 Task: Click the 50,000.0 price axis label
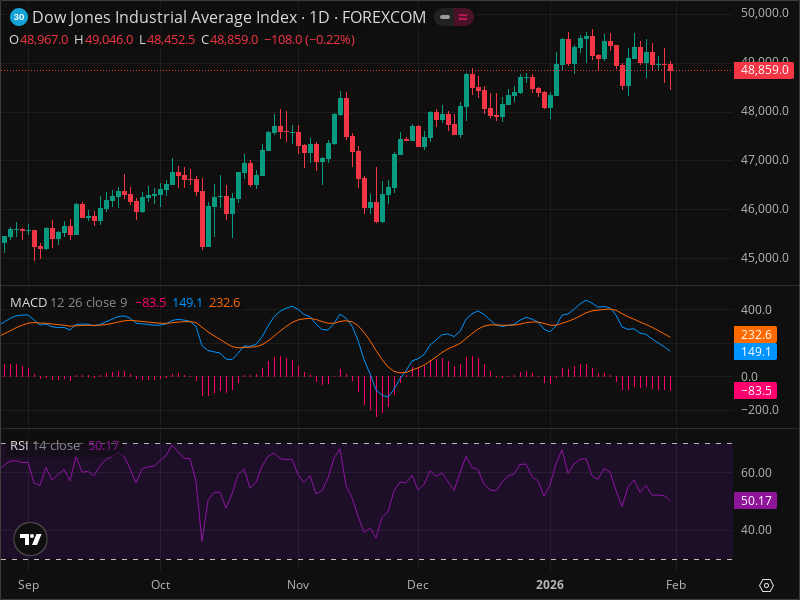point(764,13)
